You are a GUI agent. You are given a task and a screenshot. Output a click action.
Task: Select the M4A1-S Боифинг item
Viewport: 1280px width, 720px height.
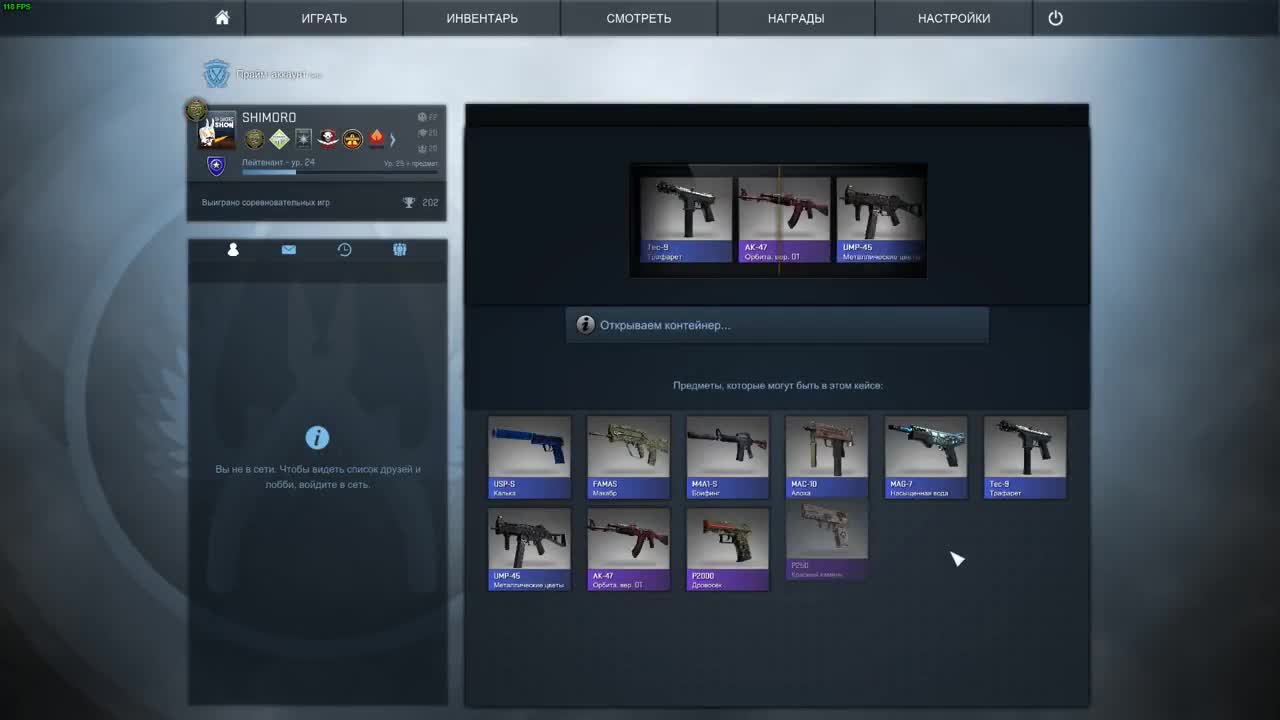pyautogui.click(x=727, y=457)
